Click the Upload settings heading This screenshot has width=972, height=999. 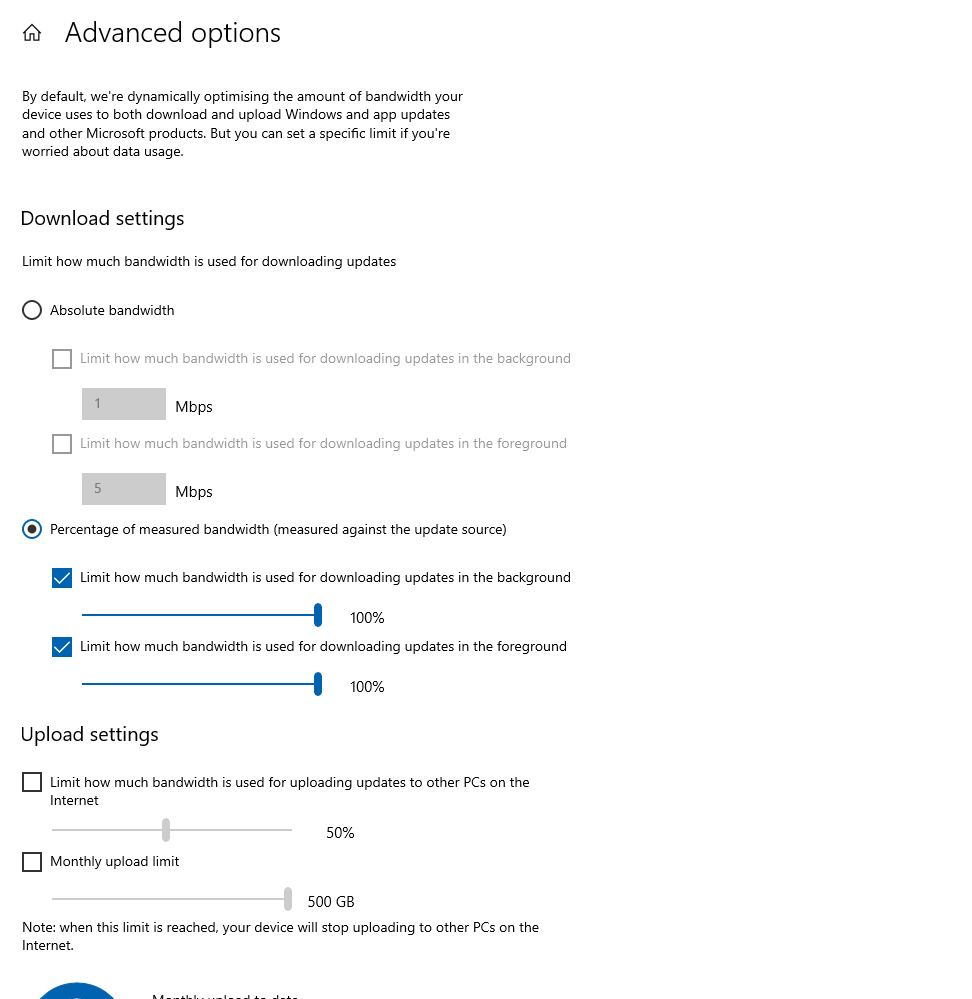90,734
